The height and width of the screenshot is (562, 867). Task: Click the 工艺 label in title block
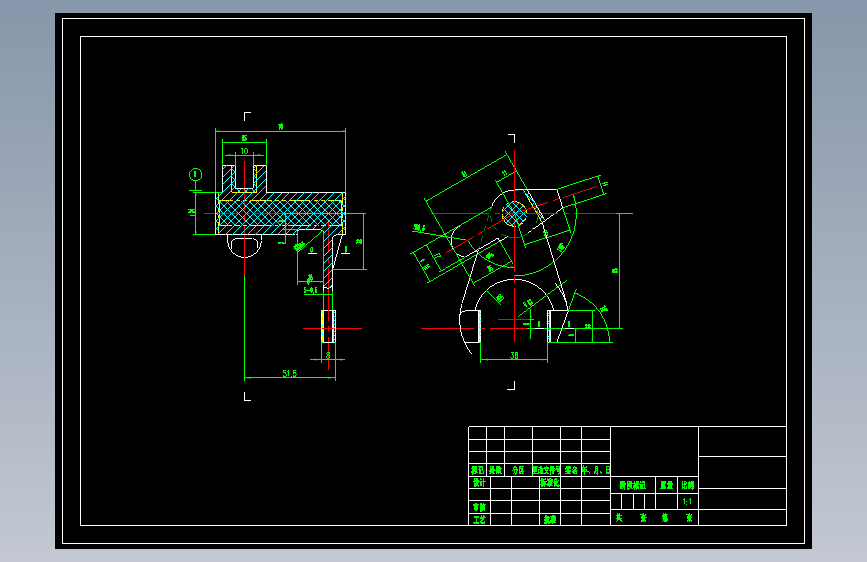point(479,519)
